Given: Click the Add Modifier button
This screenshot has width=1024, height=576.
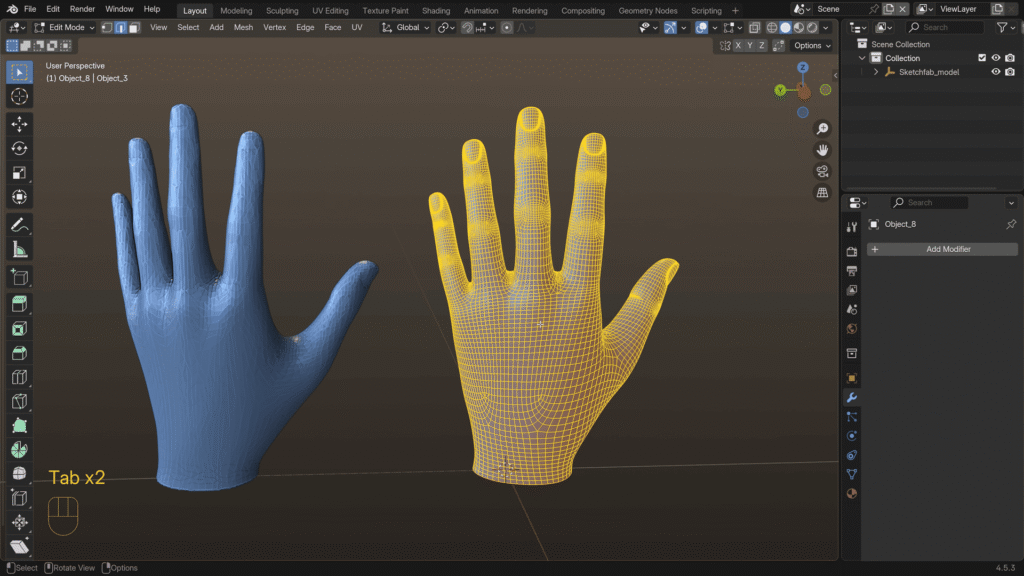Looking at the screenshot, I should coord(942,249).
